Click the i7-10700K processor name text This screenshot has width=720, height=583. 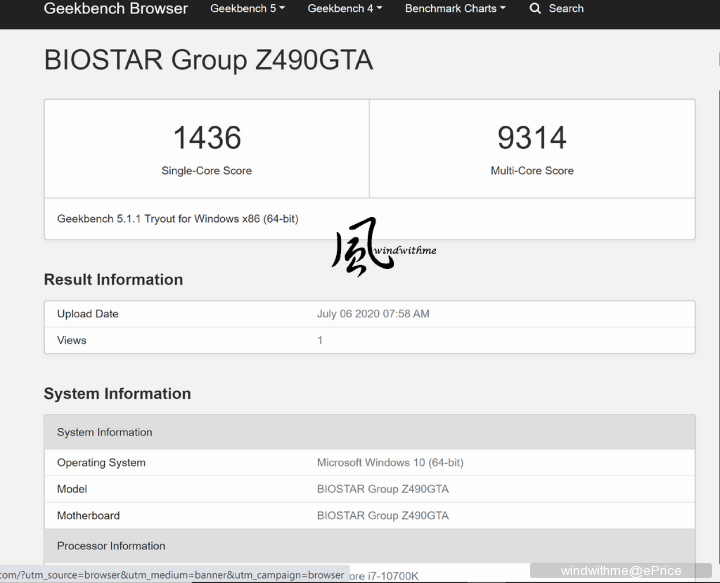click(x=384, y=576)
